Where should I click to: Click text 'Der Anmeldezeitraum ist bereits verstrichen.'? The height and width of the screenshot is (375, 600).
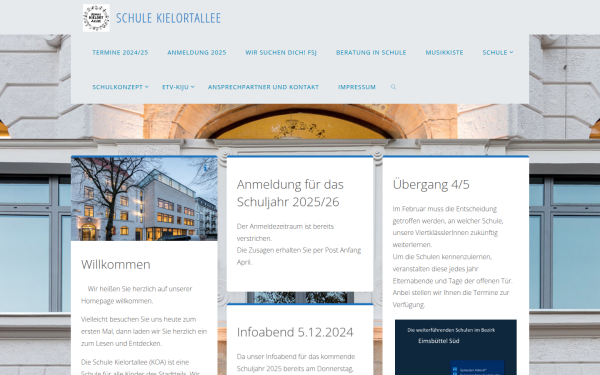point(285,232)
